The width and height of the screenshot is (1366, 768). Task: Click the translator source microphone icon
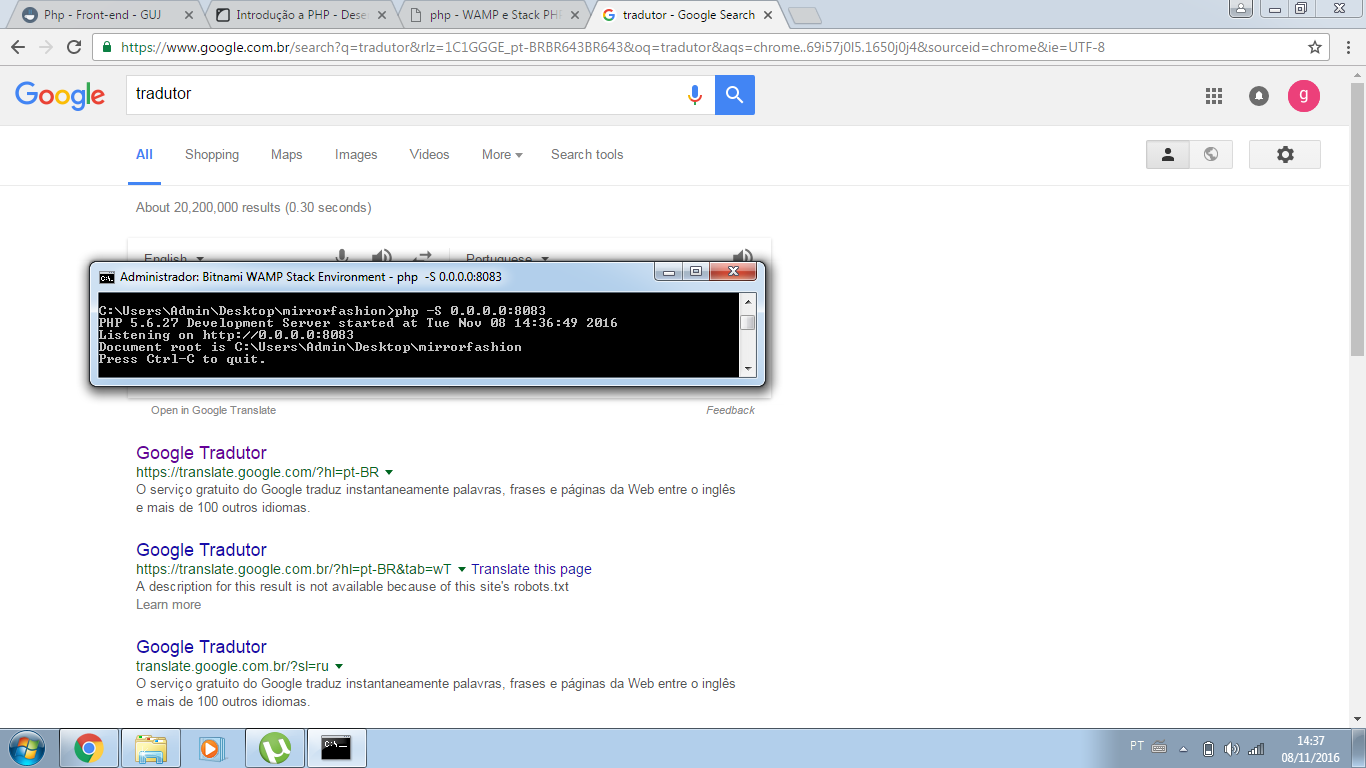pyautogui.click(x=342, y=257)
